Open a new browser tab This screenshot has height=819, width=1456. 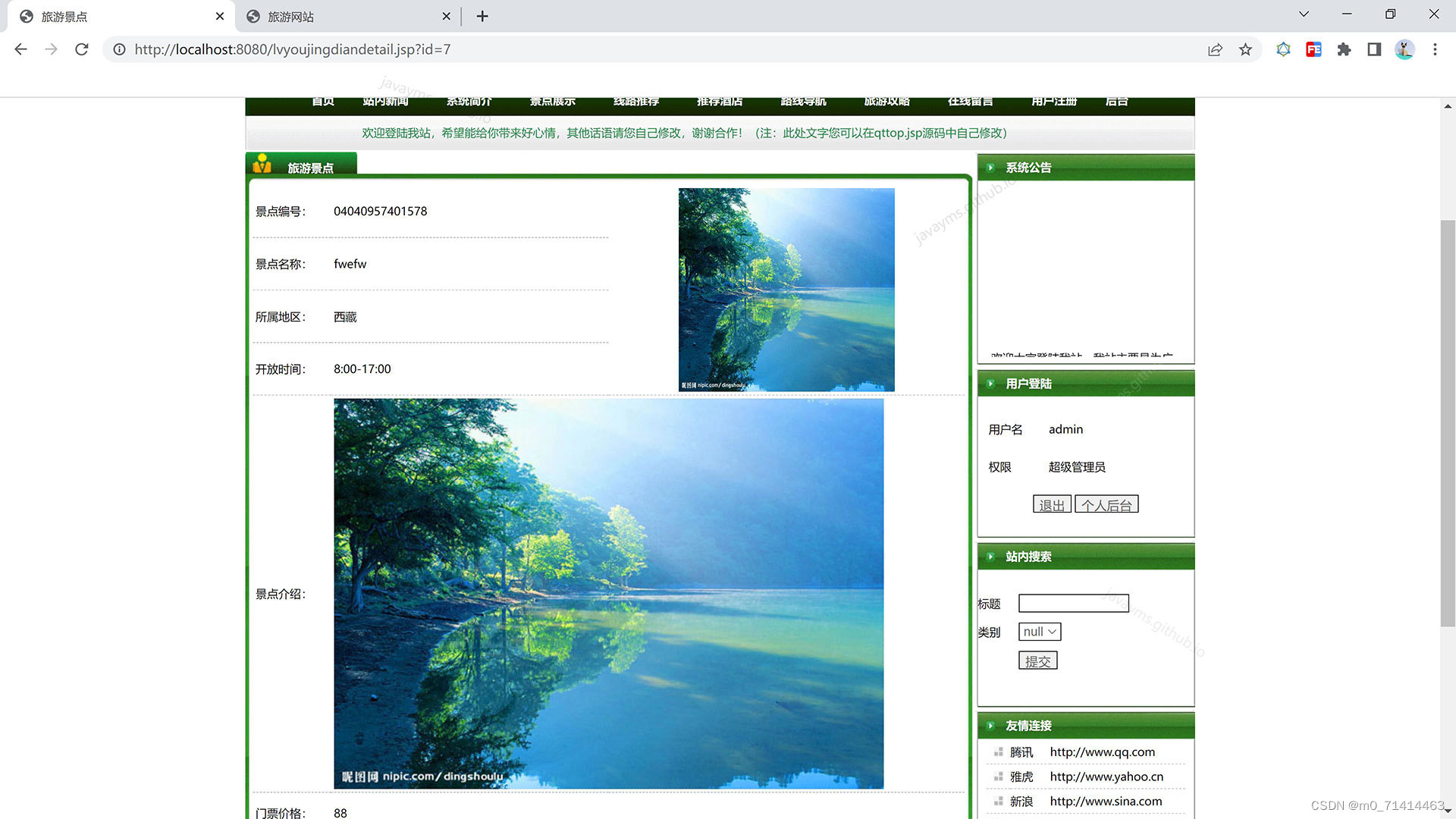click(x=482, y=16)
